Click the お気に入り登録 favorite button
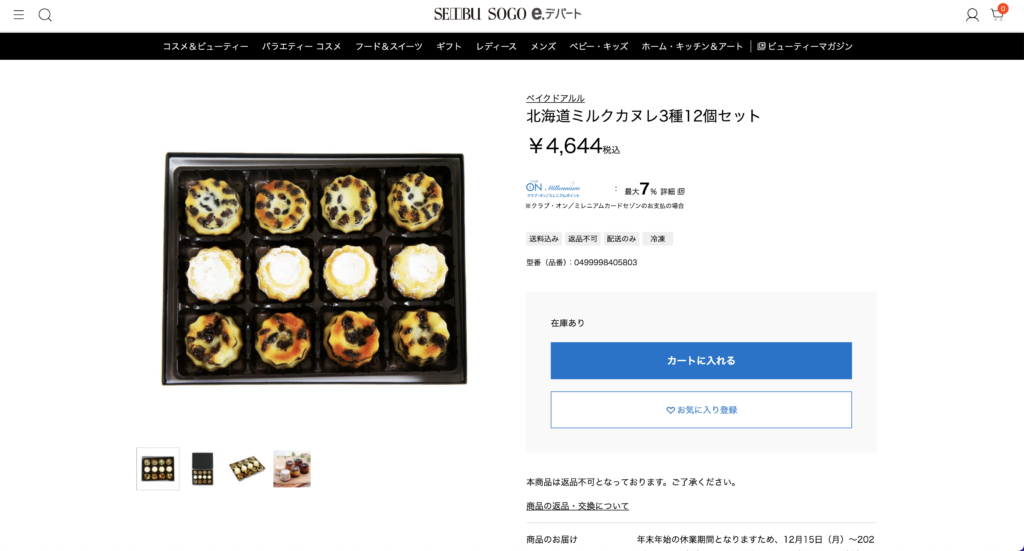Viewport: 1024px width, 551px height. click(x=701, y=410)
